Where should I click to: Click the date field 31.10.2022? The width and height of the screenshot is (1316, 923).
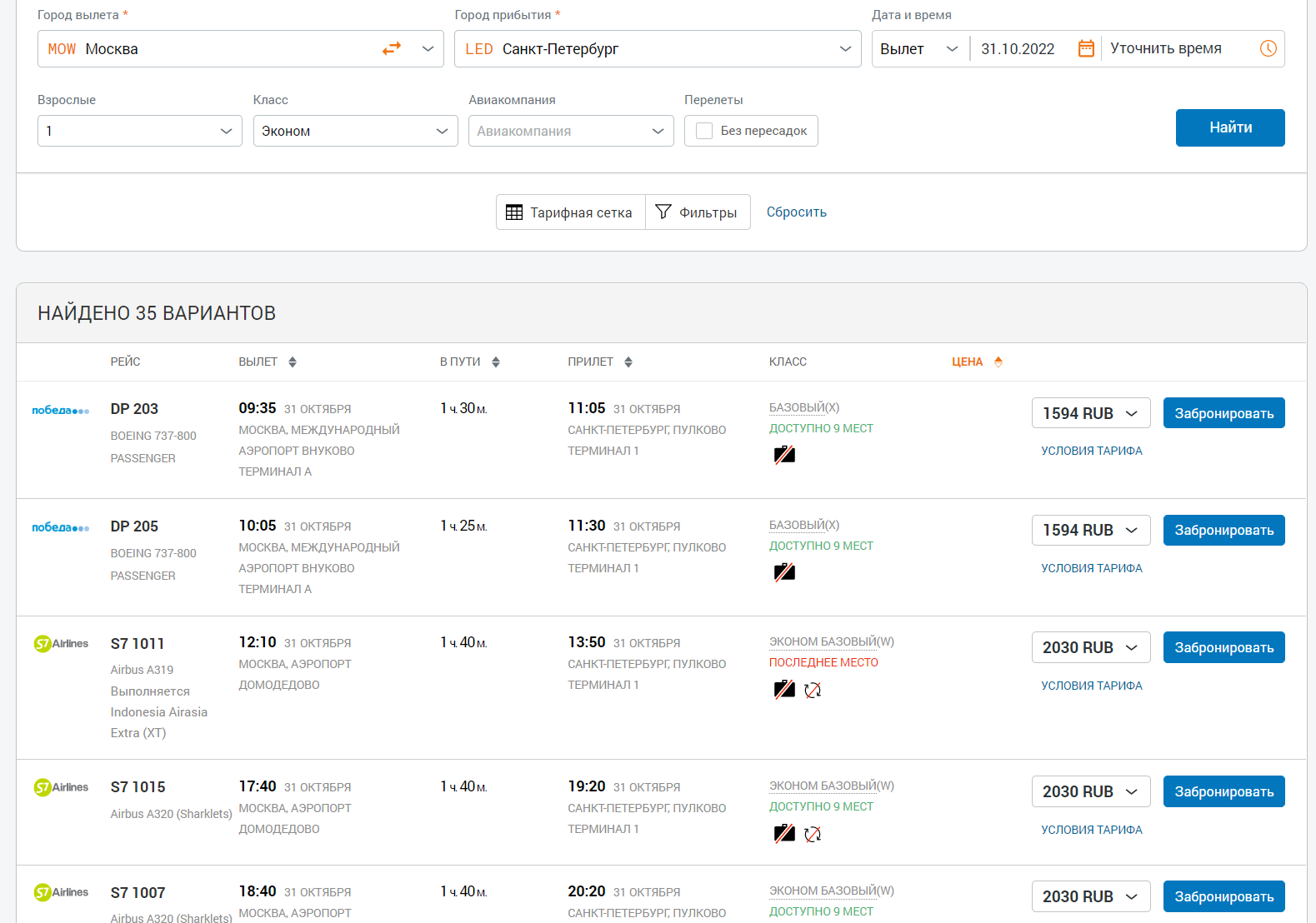pyautogui.click(x=1018, y=49)
